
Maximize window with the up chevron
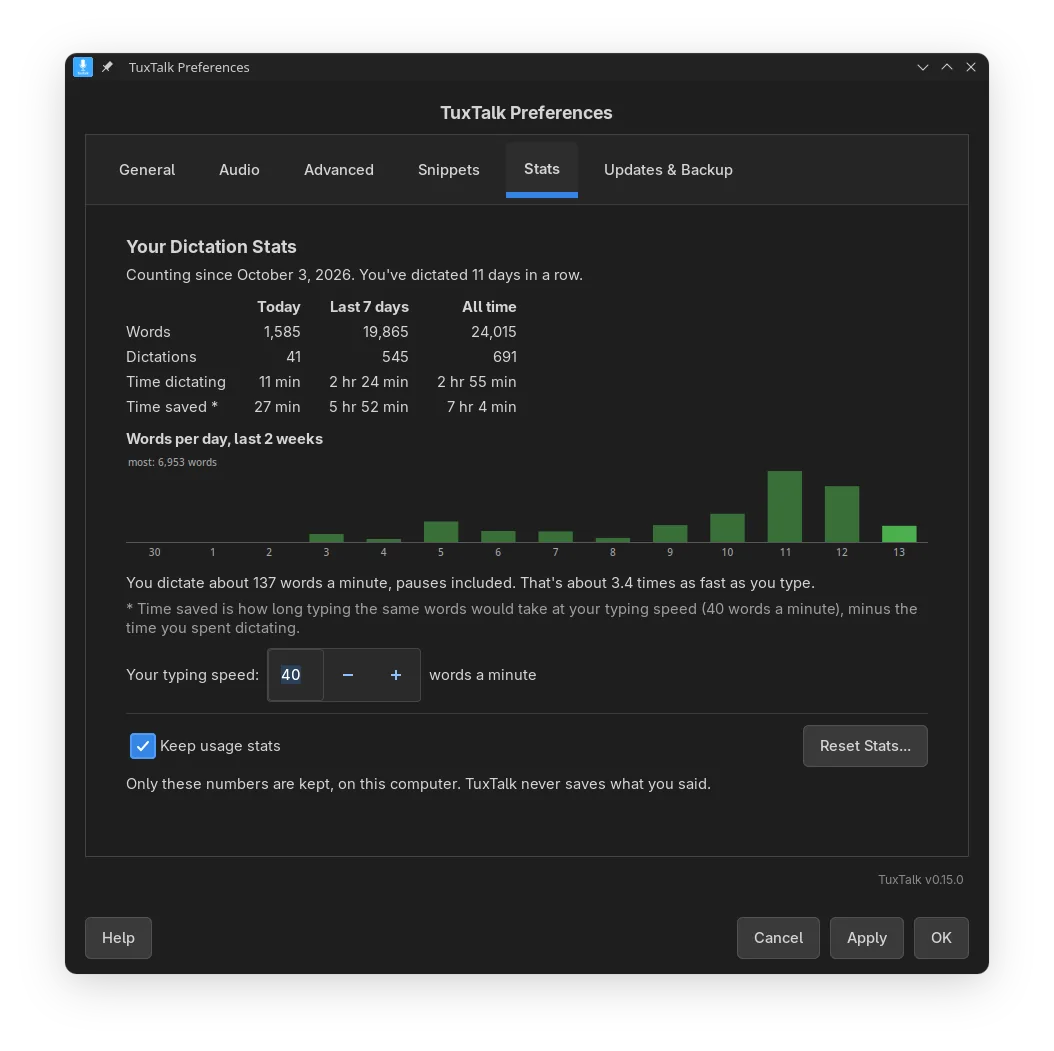(x=947, y=67)
